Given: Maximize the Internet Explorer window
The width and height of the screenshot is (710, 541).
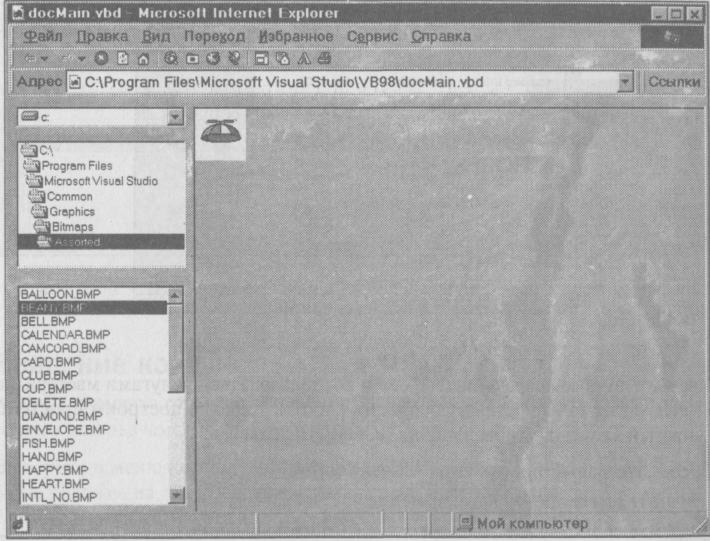Looking at the screenshot, I should point(676,14).
